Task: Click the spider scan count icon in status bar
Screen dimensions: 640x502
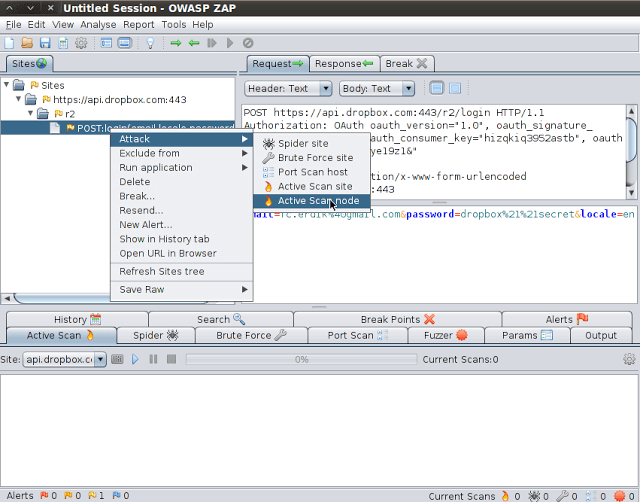Action: [534, 496]
